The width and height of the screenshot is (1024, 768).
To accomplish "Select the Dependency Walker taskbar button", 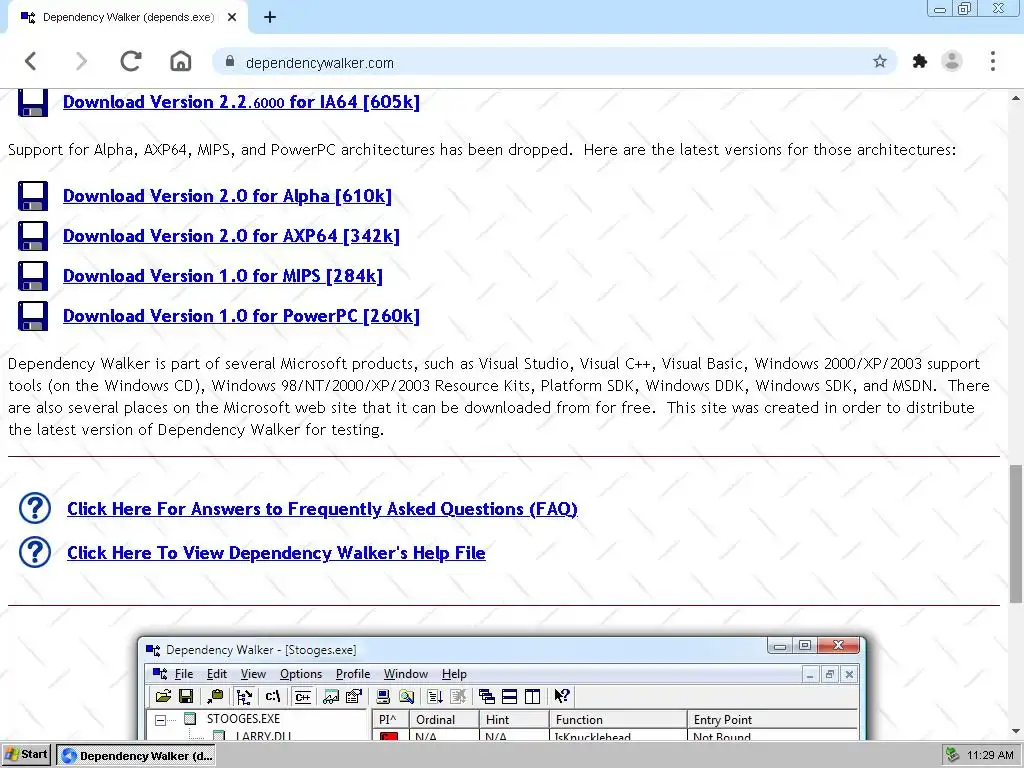I will [136, 756].
